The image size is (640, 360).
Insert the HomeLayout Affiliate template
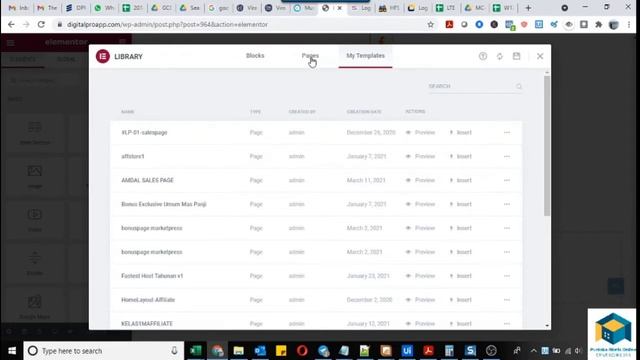coord(460,300)
